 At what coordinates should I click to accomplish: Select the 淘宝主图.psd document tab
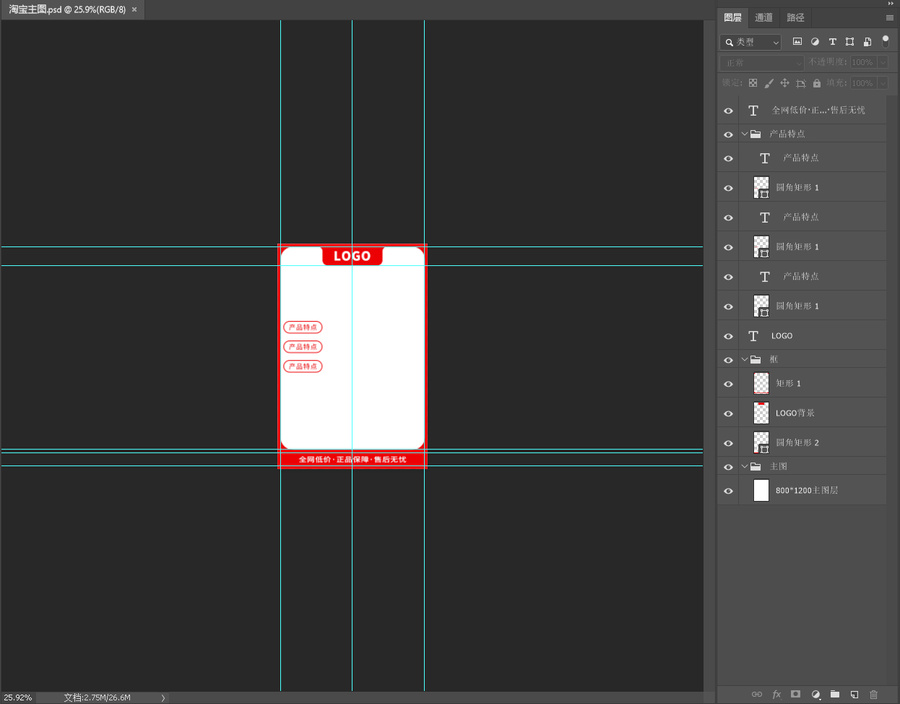67,10
